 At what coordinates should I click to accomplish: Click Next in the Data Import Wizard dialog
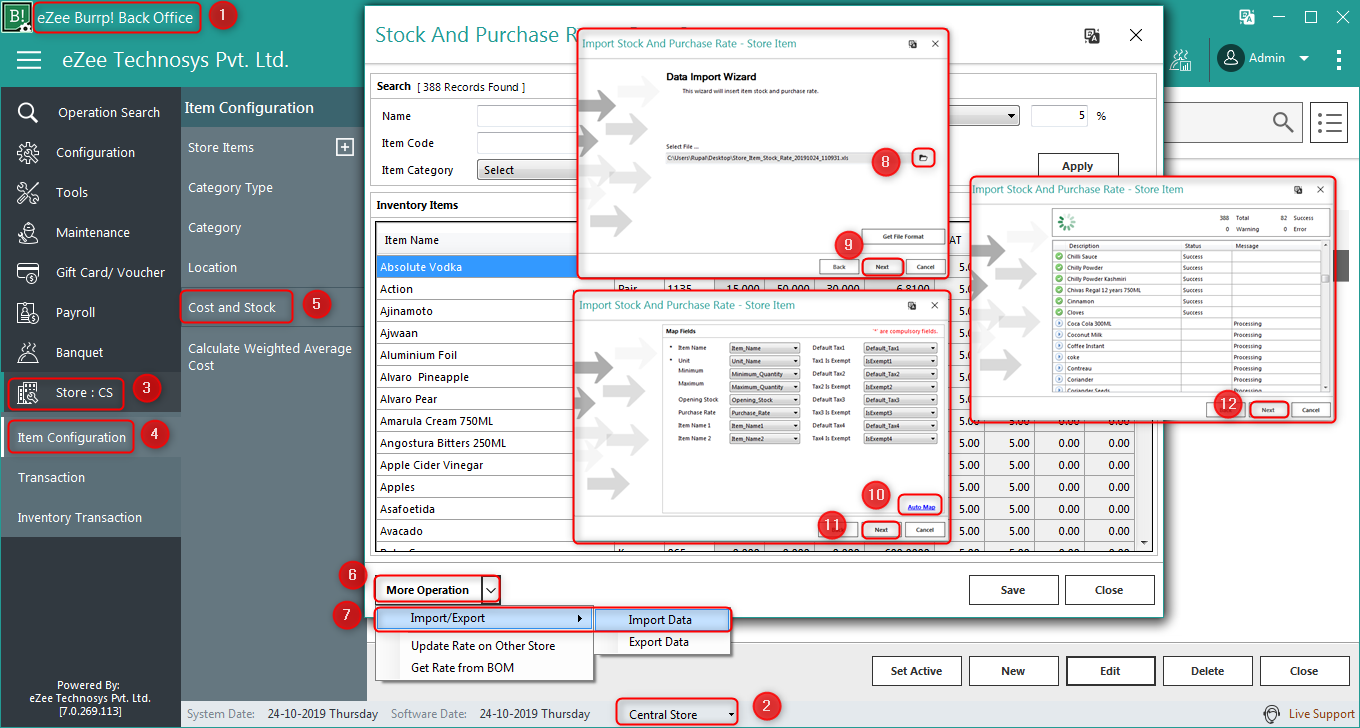pyautogui.click(x=882, y=267)
